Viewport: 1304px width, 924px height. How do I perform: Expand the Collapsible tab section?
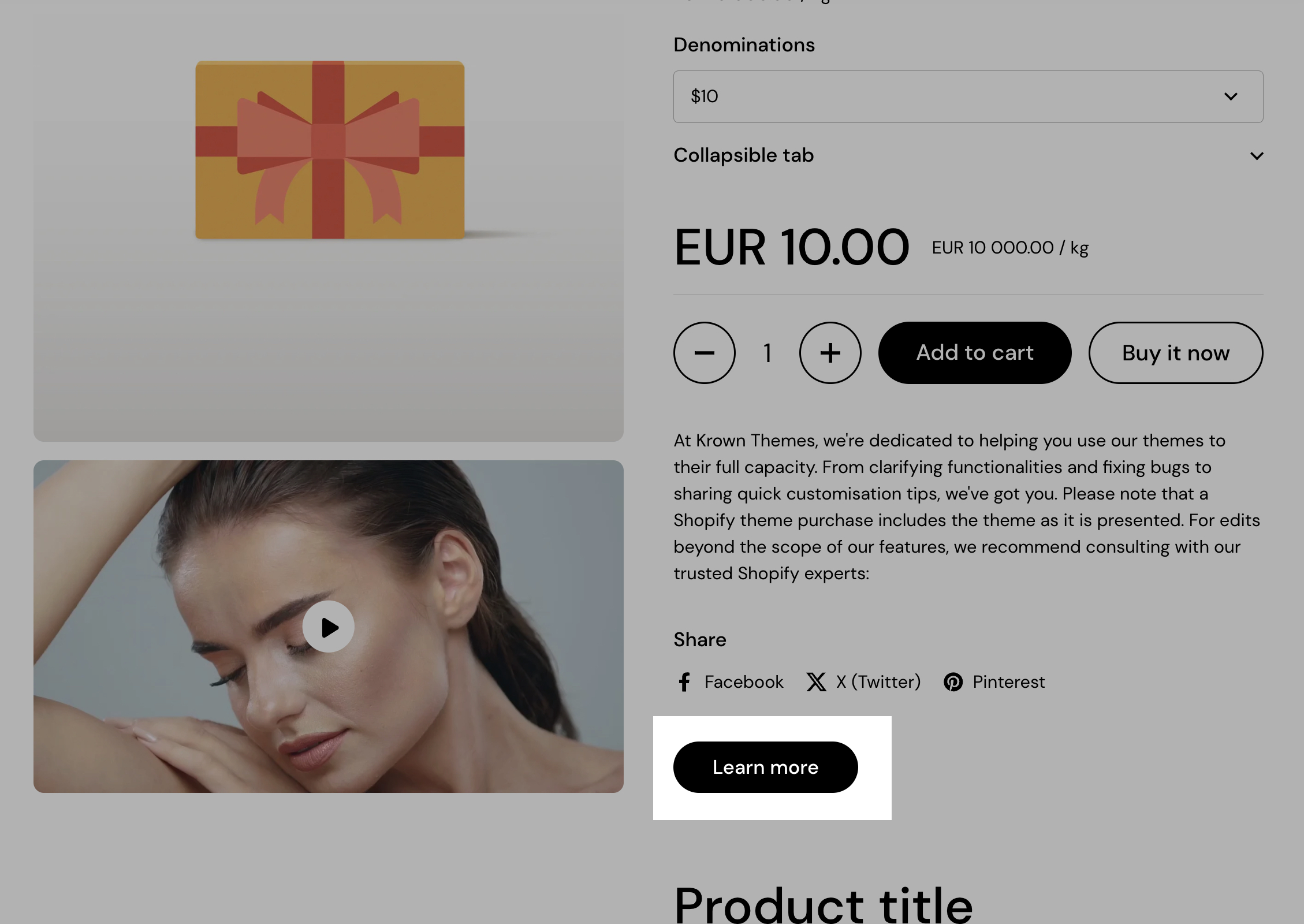click(x=968, y=155)
